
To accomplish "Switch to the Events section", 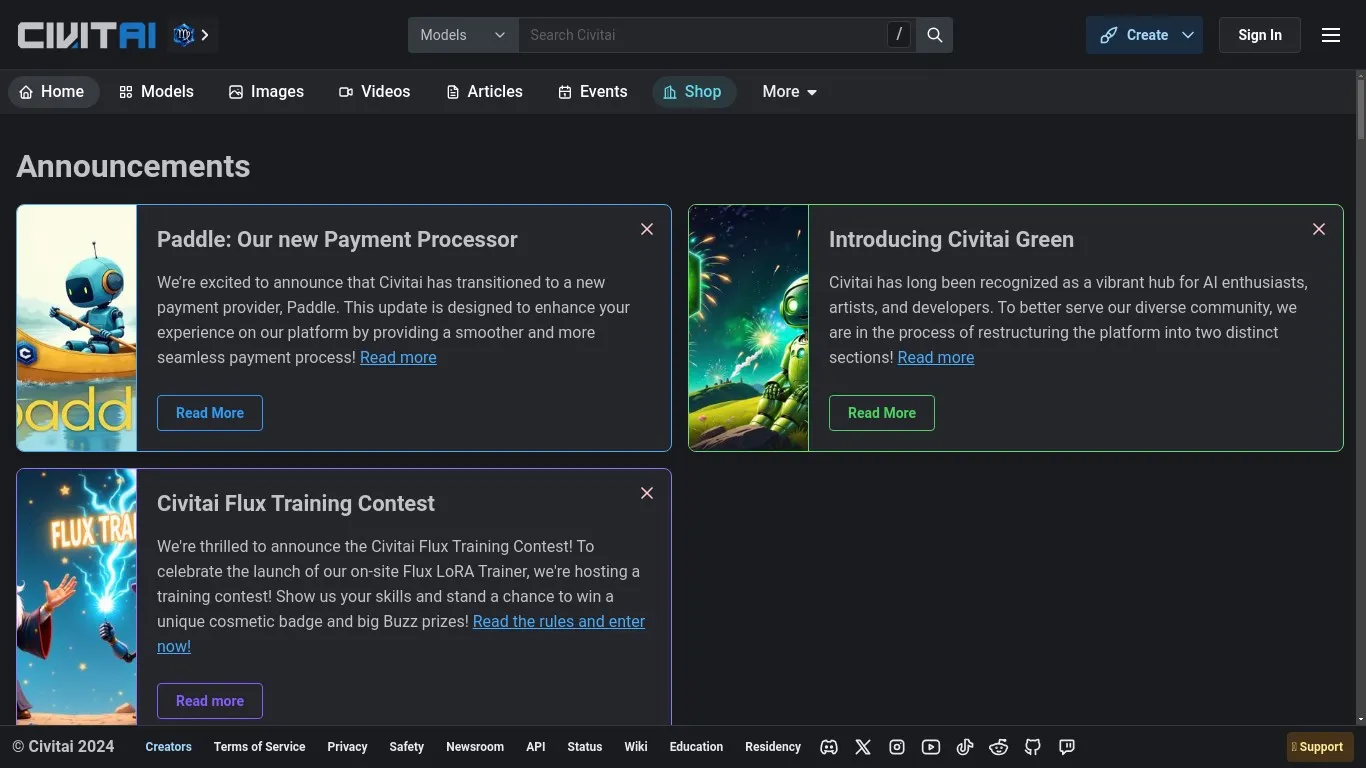I will [592, 91].
